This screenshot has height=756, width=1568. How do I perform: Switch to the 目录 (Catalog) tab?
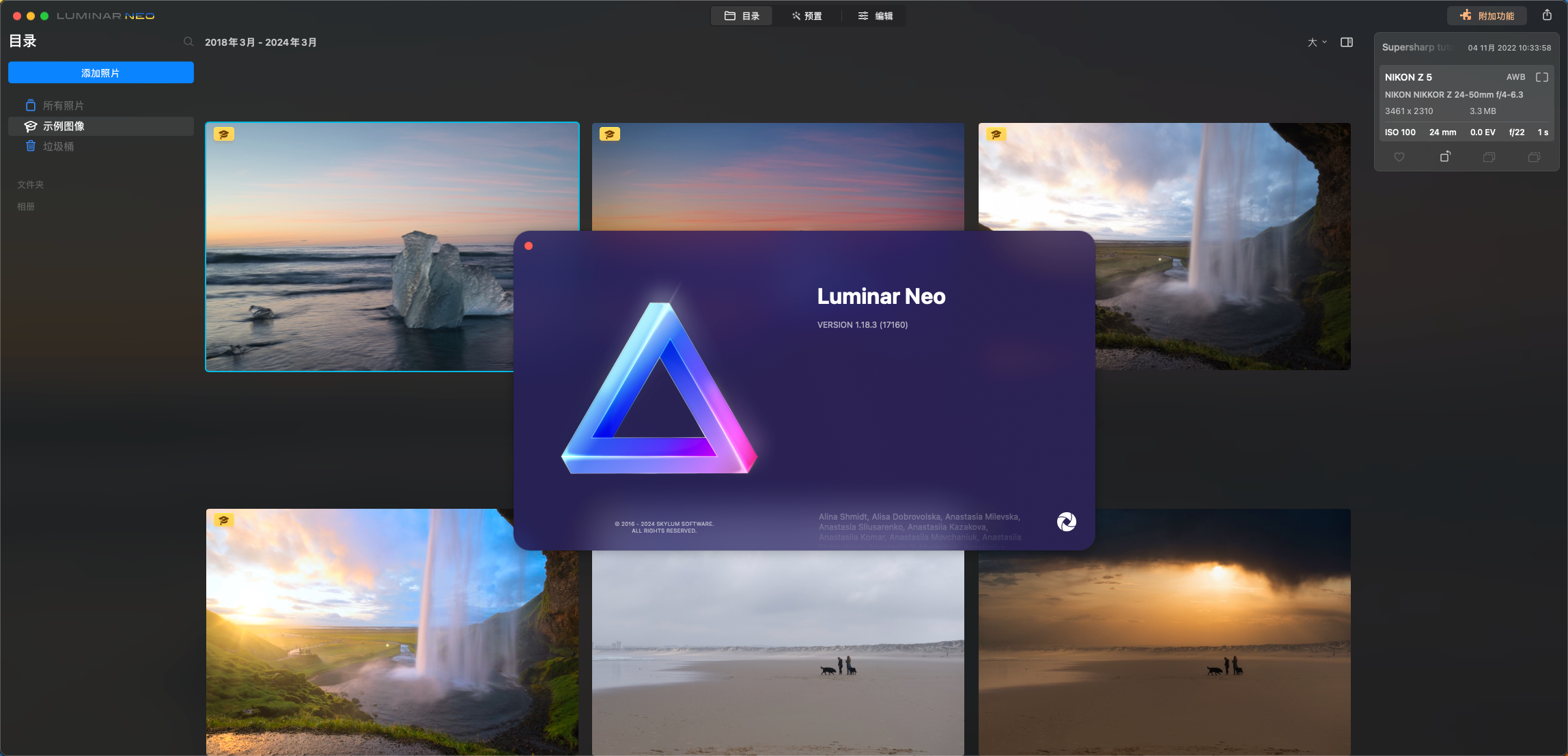click(x=742, y=16)
